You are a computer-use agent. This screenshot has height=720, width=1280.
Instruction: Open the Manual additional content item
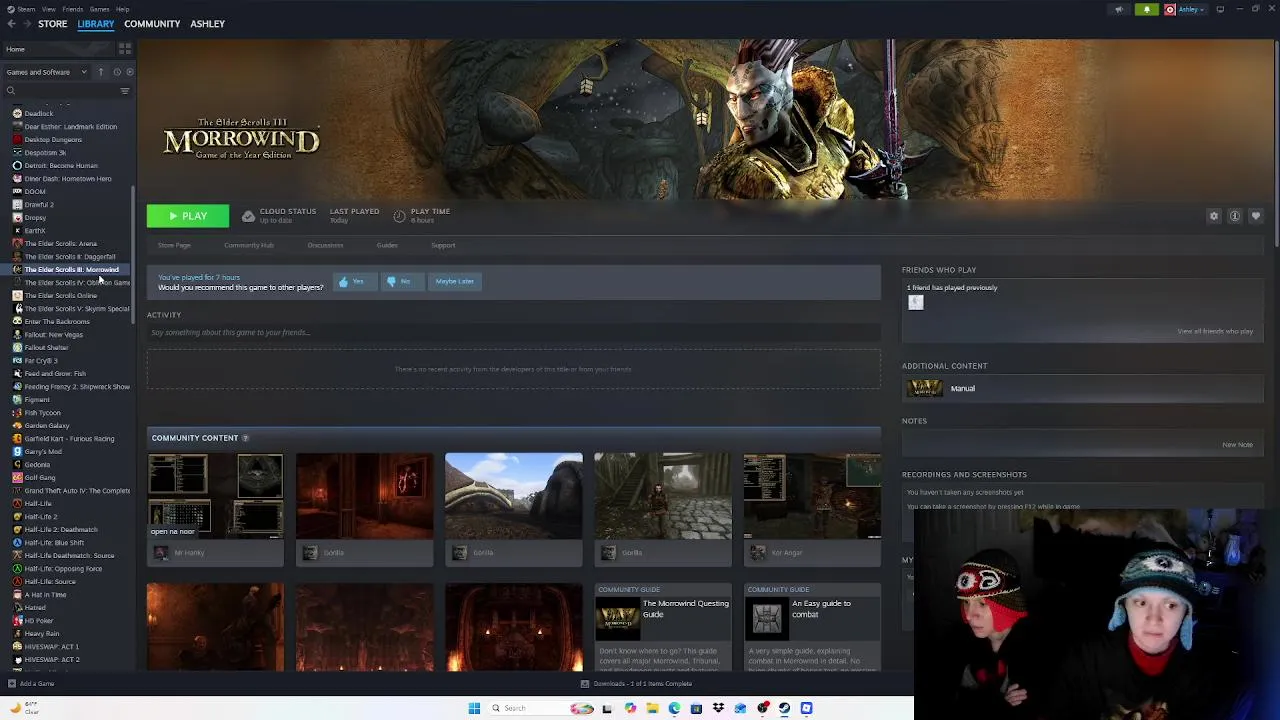1083,388
